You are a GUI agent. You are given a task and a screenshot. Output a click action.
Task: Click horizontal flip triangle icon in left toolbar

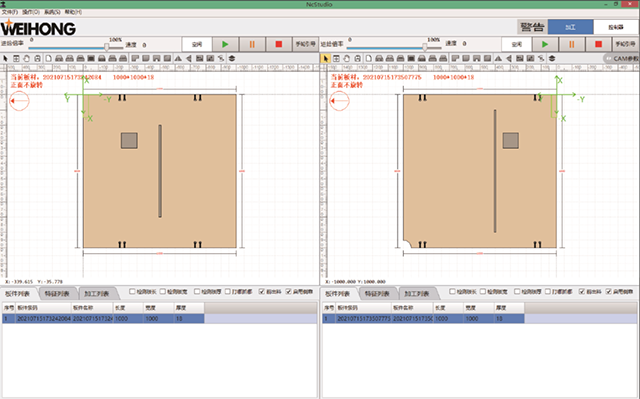189,58
